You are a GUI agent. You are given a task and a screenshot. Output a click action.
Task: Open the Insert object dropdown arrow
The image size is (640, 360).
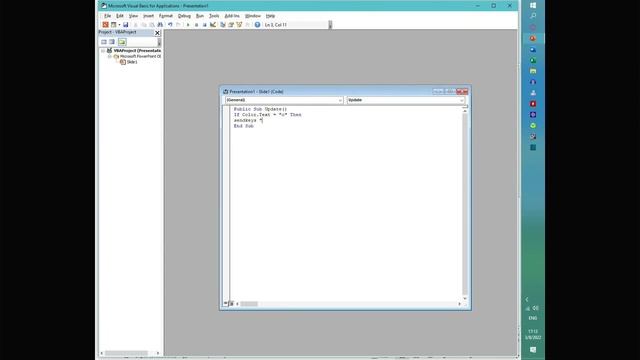119,25
